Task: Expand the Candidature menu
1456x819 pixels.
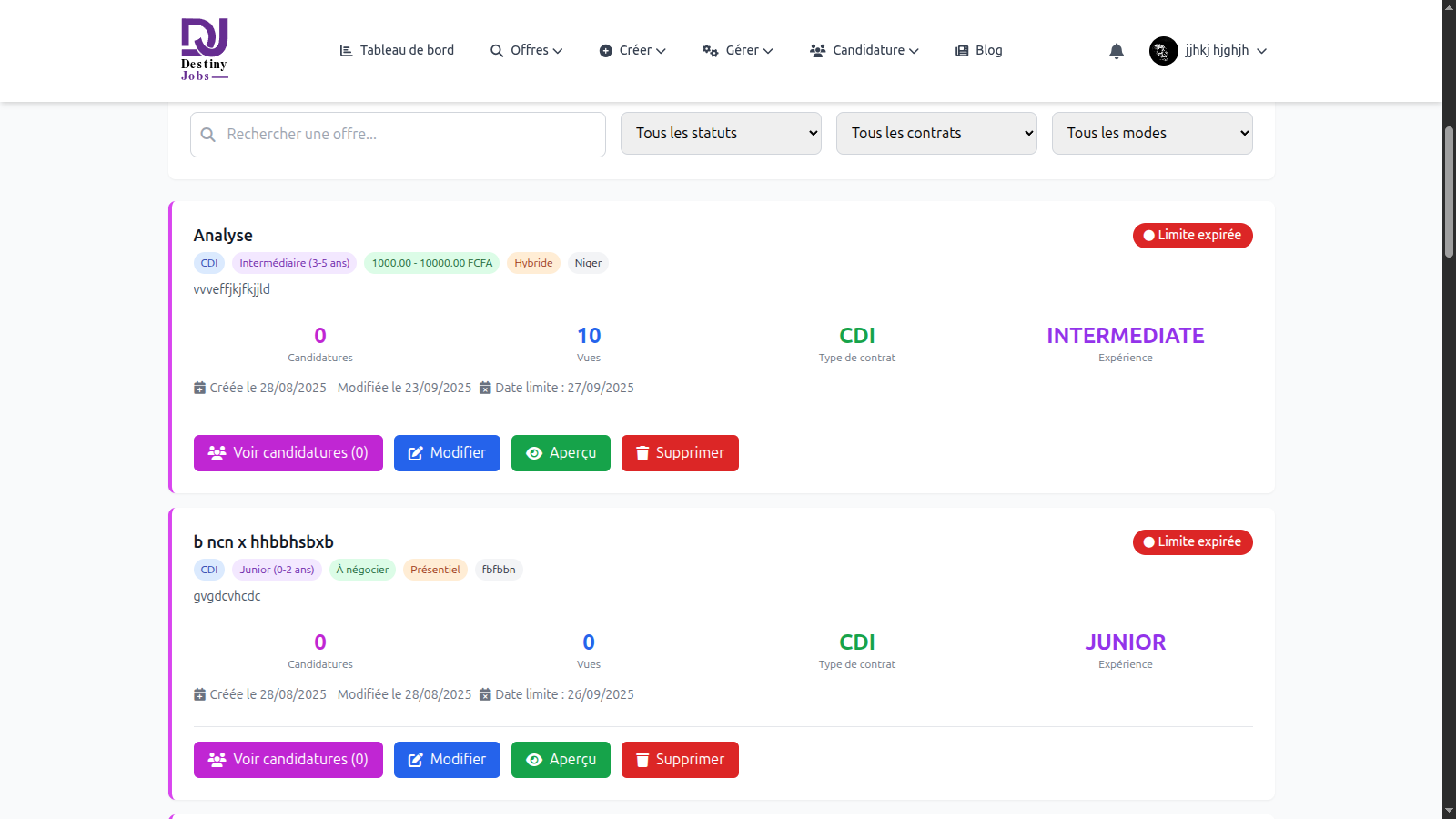Action: tap(864, 50)
